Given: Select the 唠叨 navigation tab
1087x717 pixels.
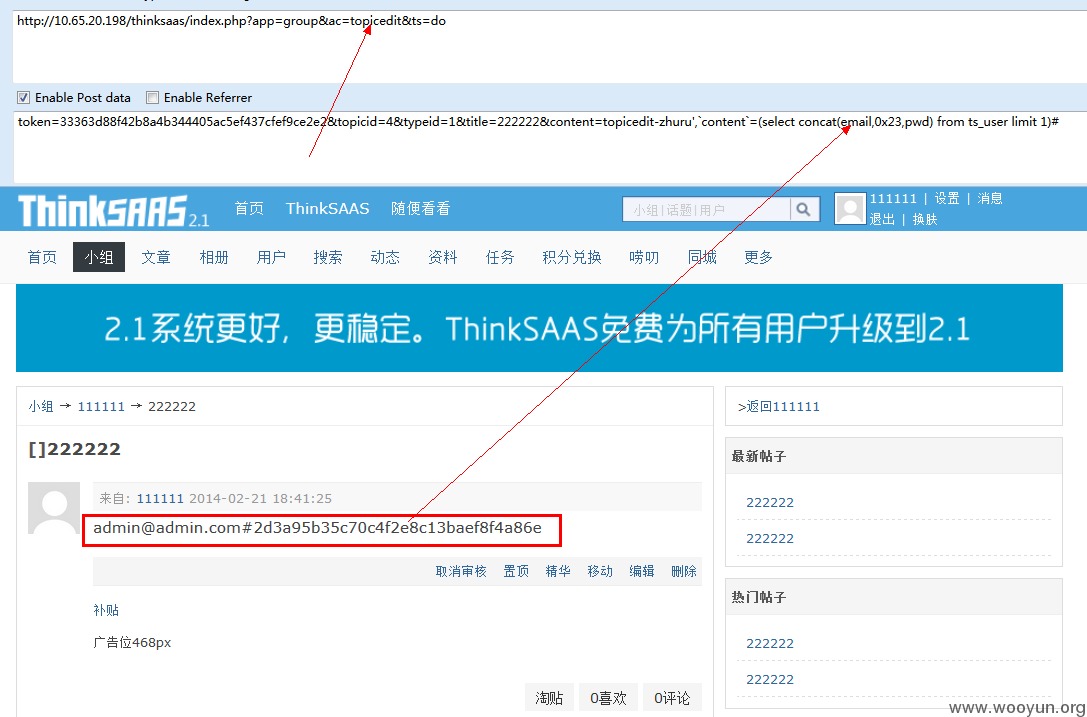Looking at the screenshot, I should (x=644, y=257).
